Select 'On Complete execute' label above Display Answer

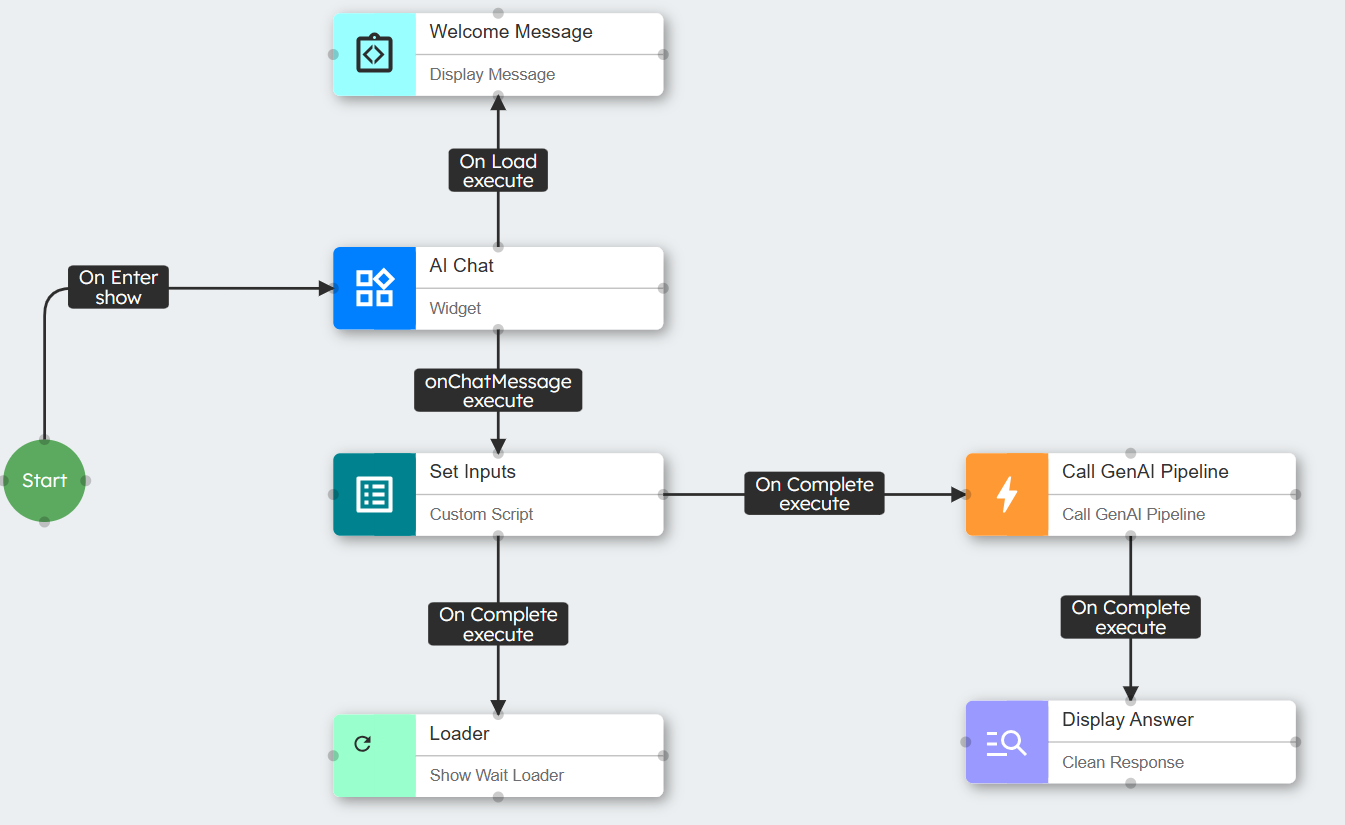[x=1130, y=617]
